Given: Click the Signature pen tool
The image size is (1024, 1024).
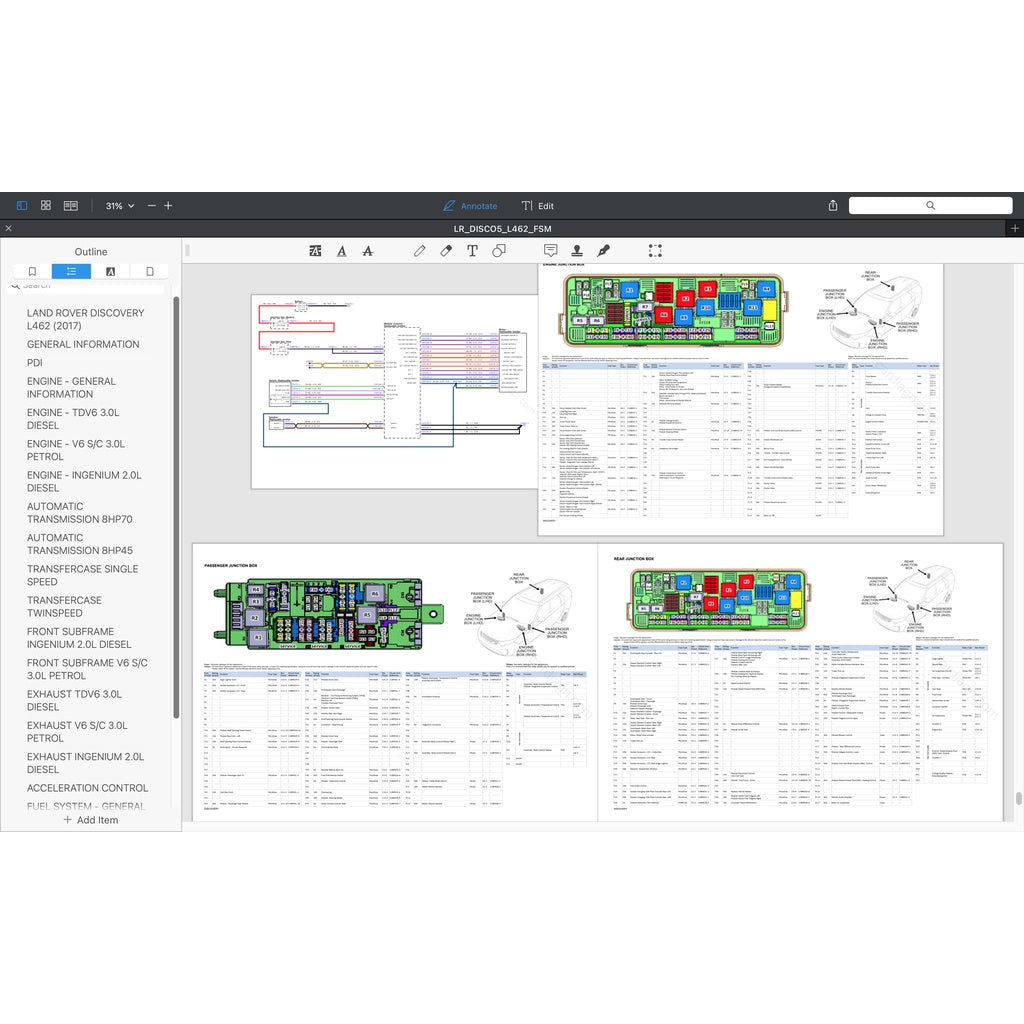Looking at the screenshot, I should pyautogui.click(x=603, y=251).
